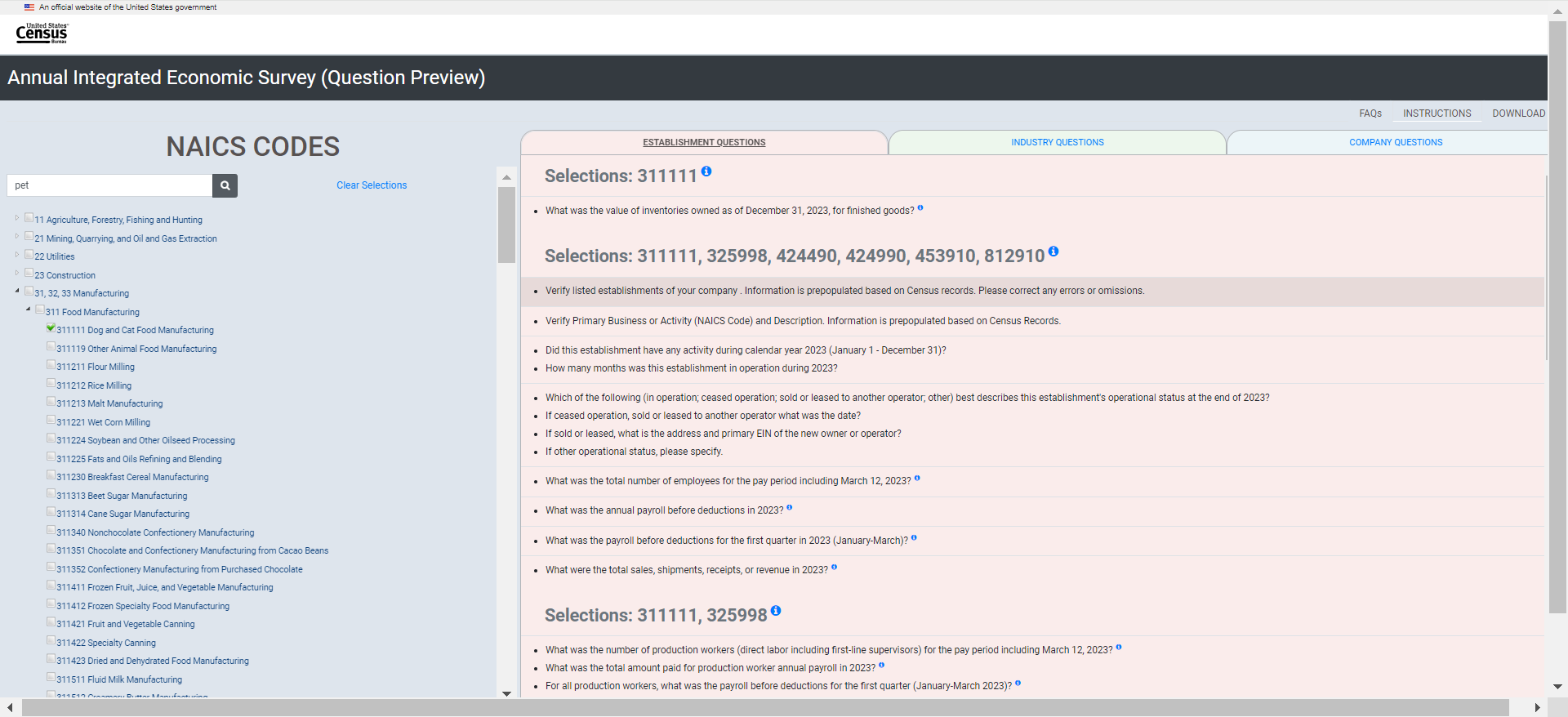Tick the 311211 Flour Milling checkbox
This screenshot has height=717, width=1568.
51,365
